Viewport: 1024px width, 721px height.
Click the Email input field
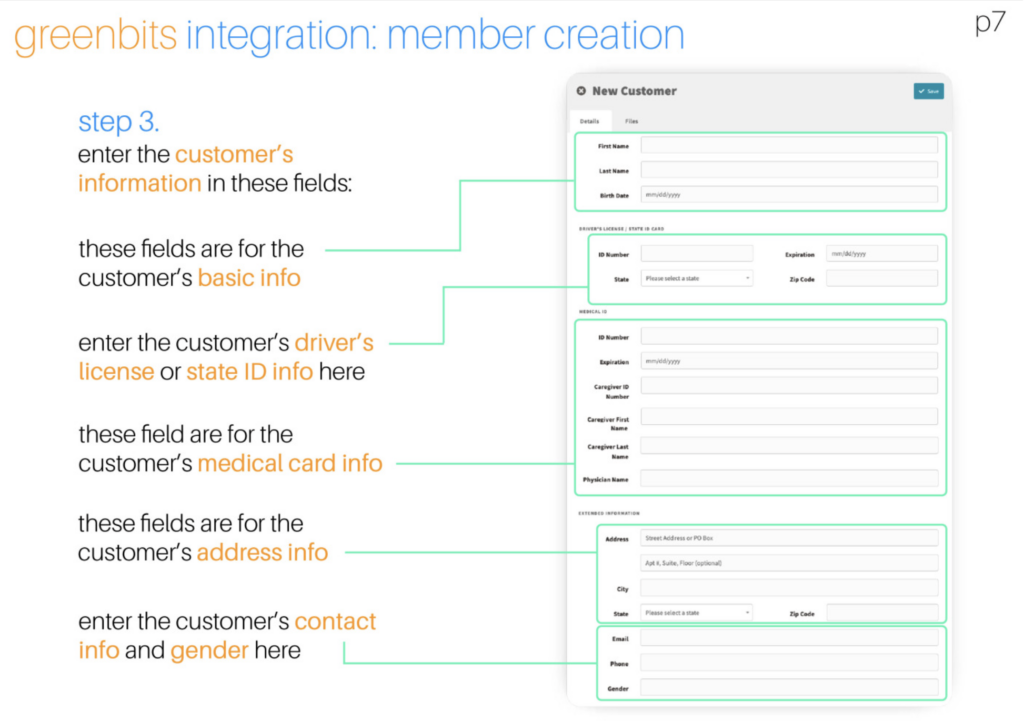[789, 637]
